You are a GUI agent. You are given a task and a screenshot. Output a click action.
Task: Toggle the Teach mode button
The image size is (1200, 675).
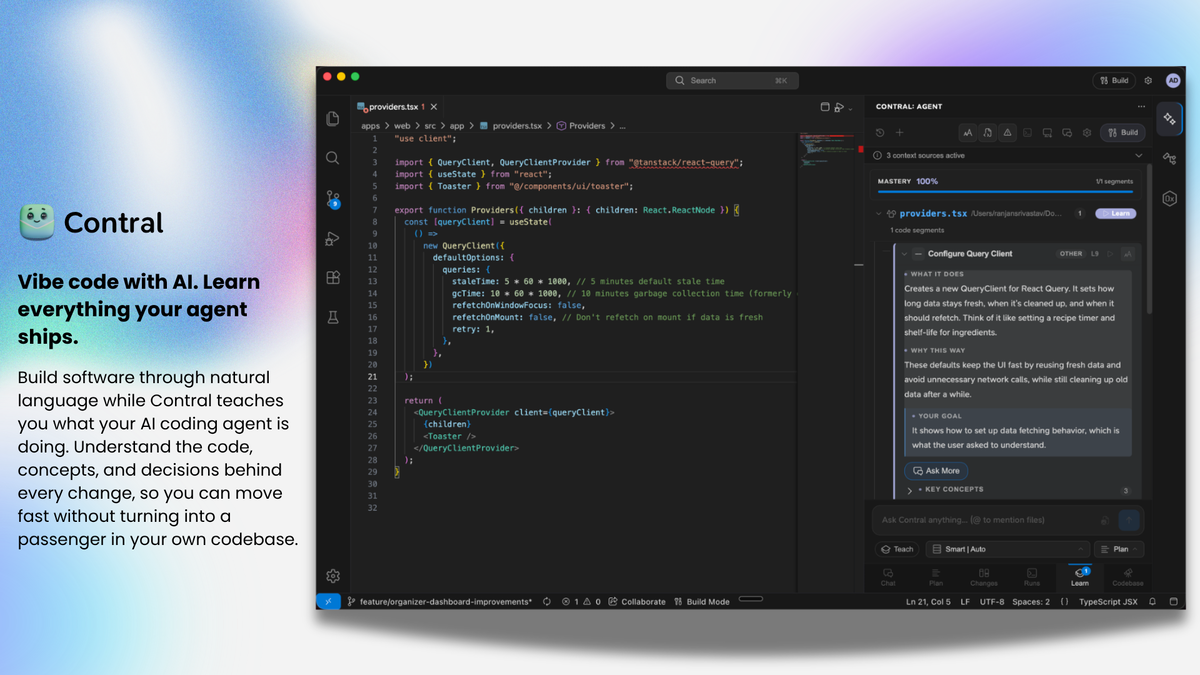897,549
